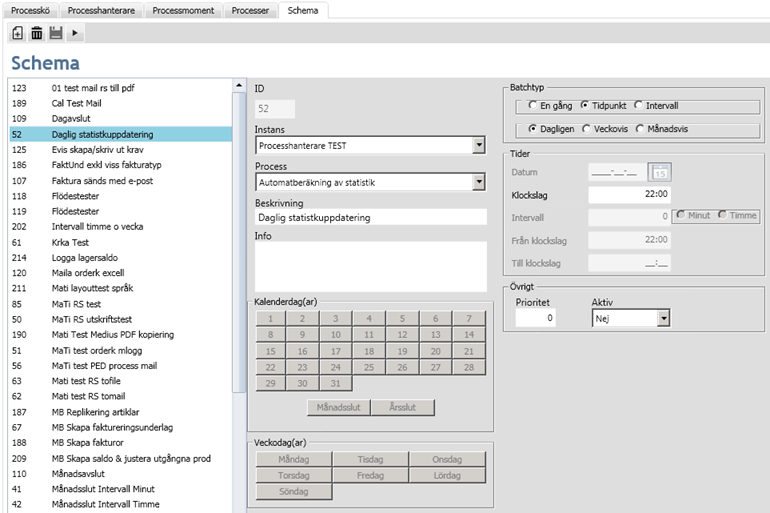This screenshot has width=770, height=513.
Task: Expand the Aktiv dropdown showing Nej
Action: pos(662,318)
